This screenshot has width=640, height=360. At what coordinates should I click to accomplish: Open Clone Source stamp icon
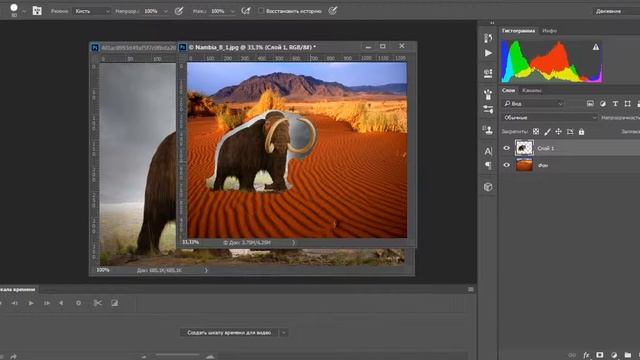point(488,130)
